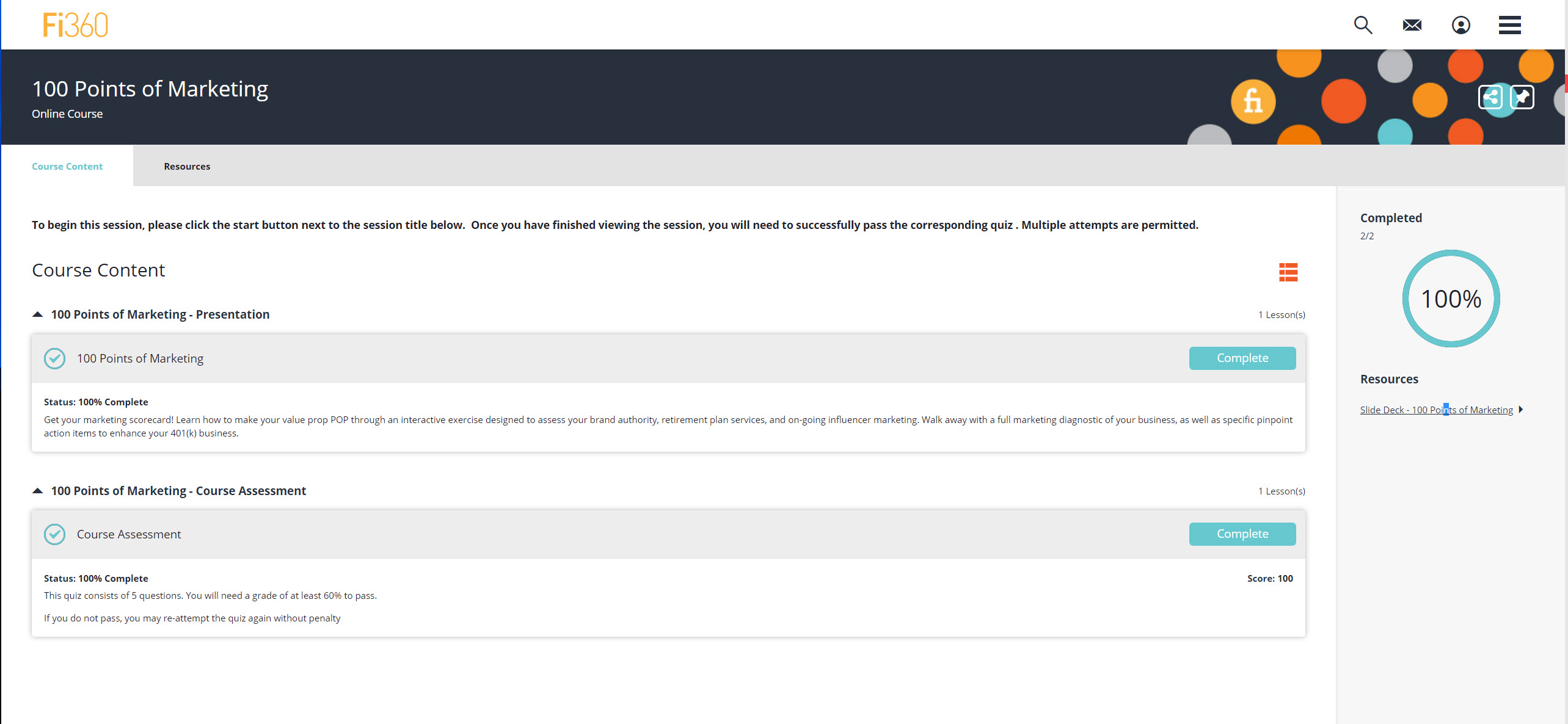This screenshot has height=724, width=1568.
Task: Open the hamburger menu icon
Action: click(1509, 25)
